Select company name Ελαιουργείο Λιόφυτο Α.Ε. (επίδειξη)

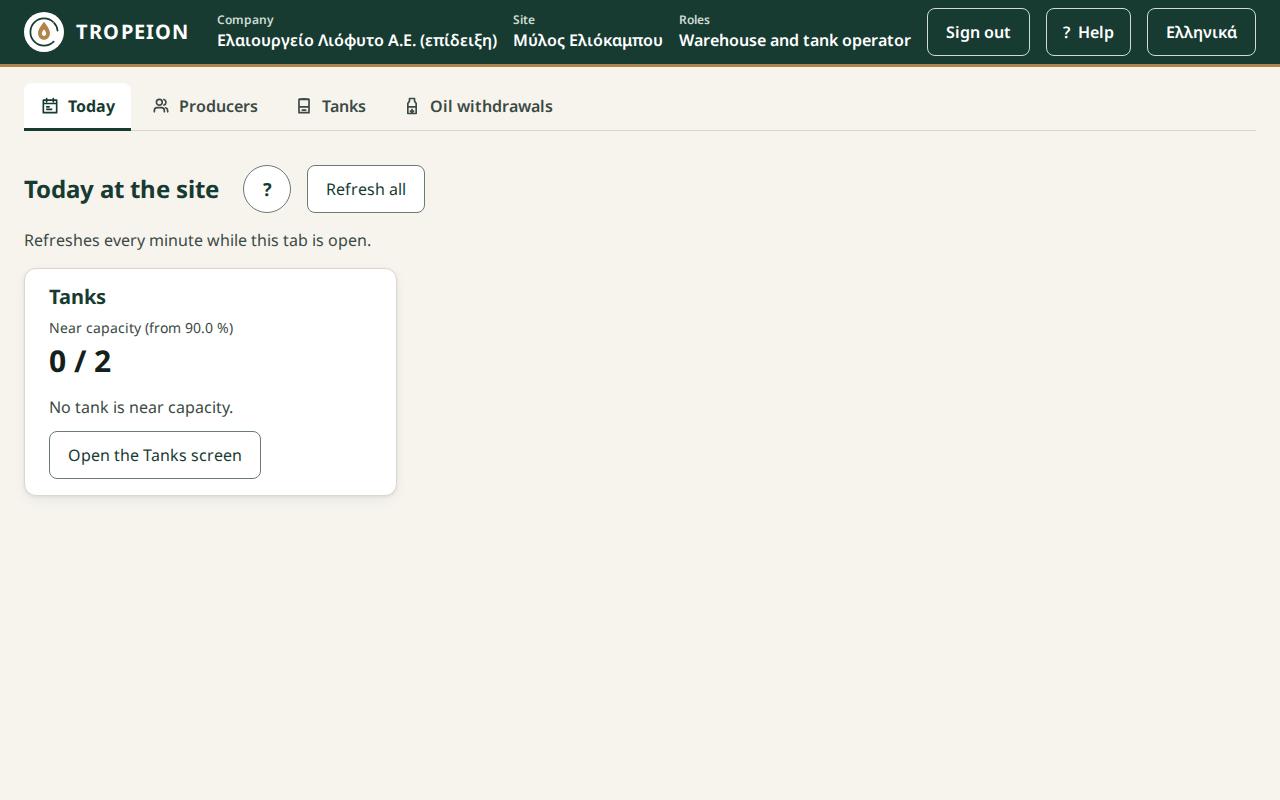pyautogui.click(x=357, y=41)
